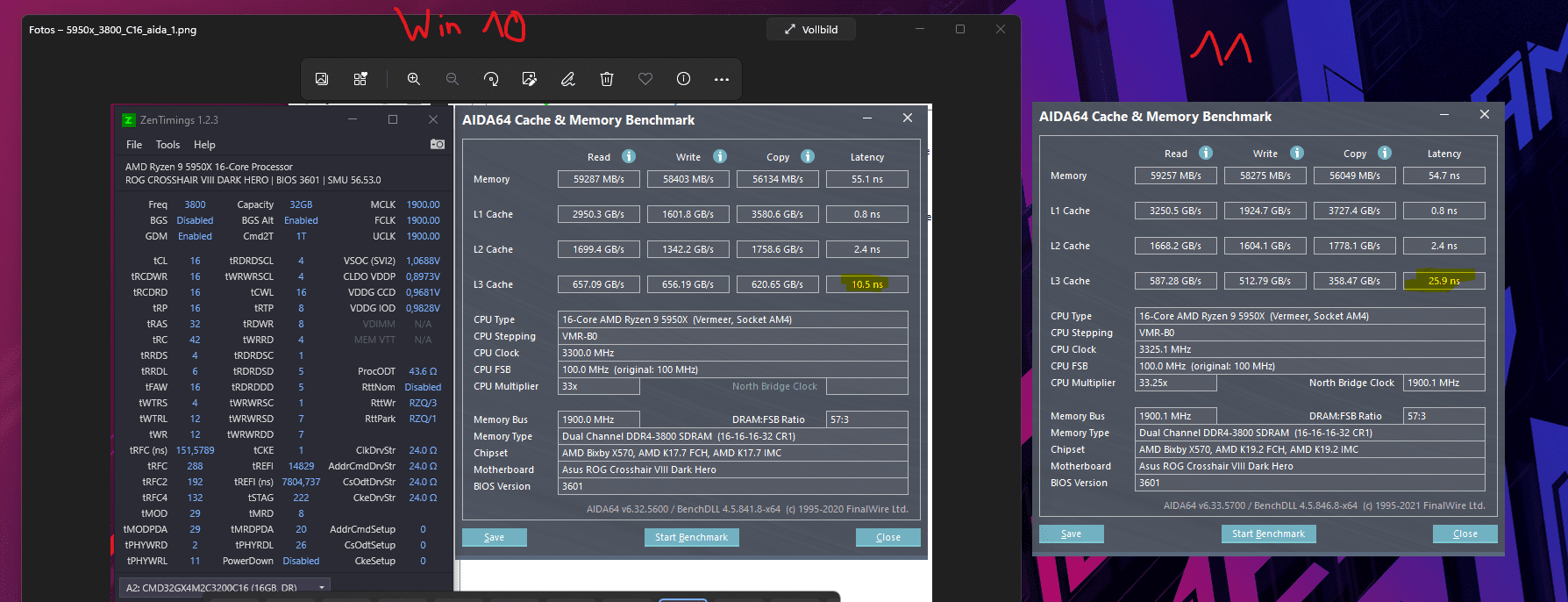Click the 54.7 ns memory latency field
Image resolution: width=1568 pixels, height=602 pixels.
point(1444,176)
